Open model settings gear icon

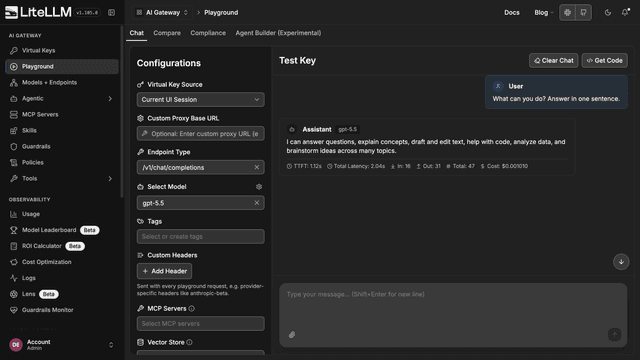[259, 187]
